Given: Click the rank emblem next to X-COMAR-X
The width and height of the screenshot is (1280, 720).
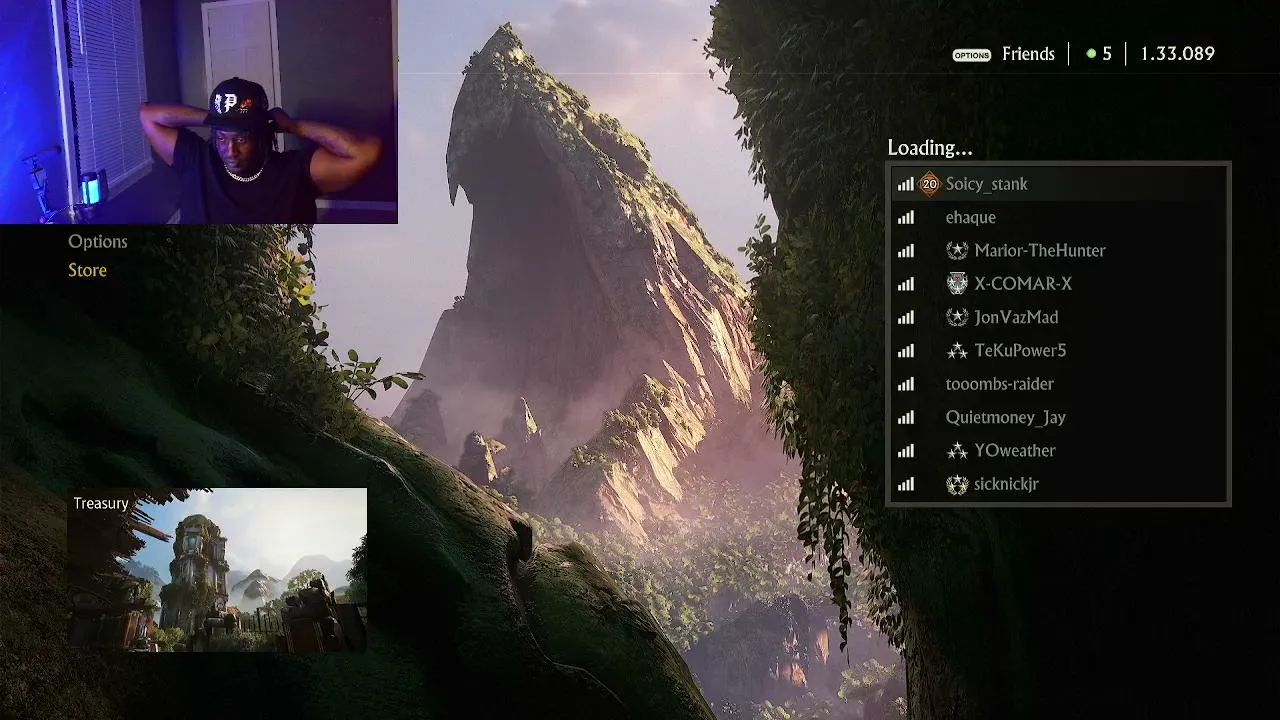Looking at the screenshot, I should (957, 284).
